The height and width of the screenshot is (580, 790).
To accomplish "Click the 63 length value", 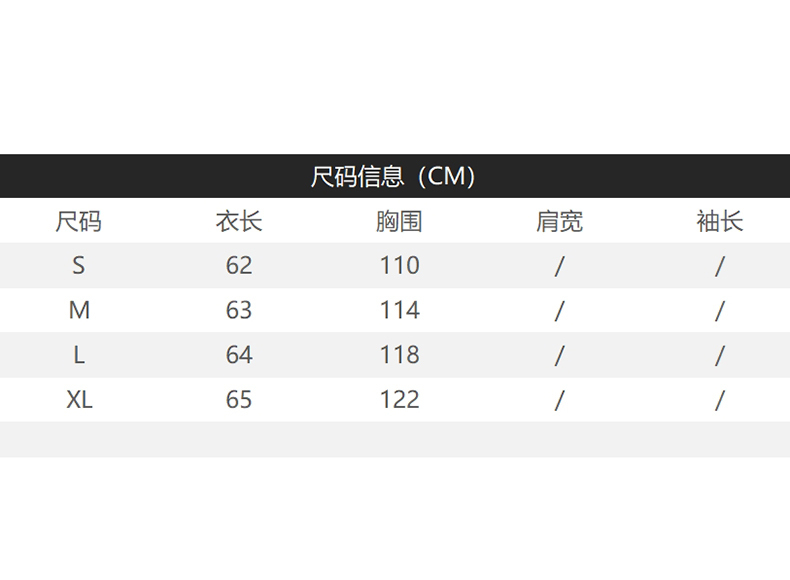I will (239, 310).
